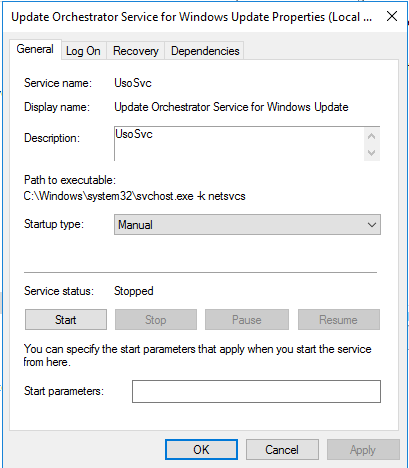Click the display name value text
The image size is (409, 468).
coord(231,107)
